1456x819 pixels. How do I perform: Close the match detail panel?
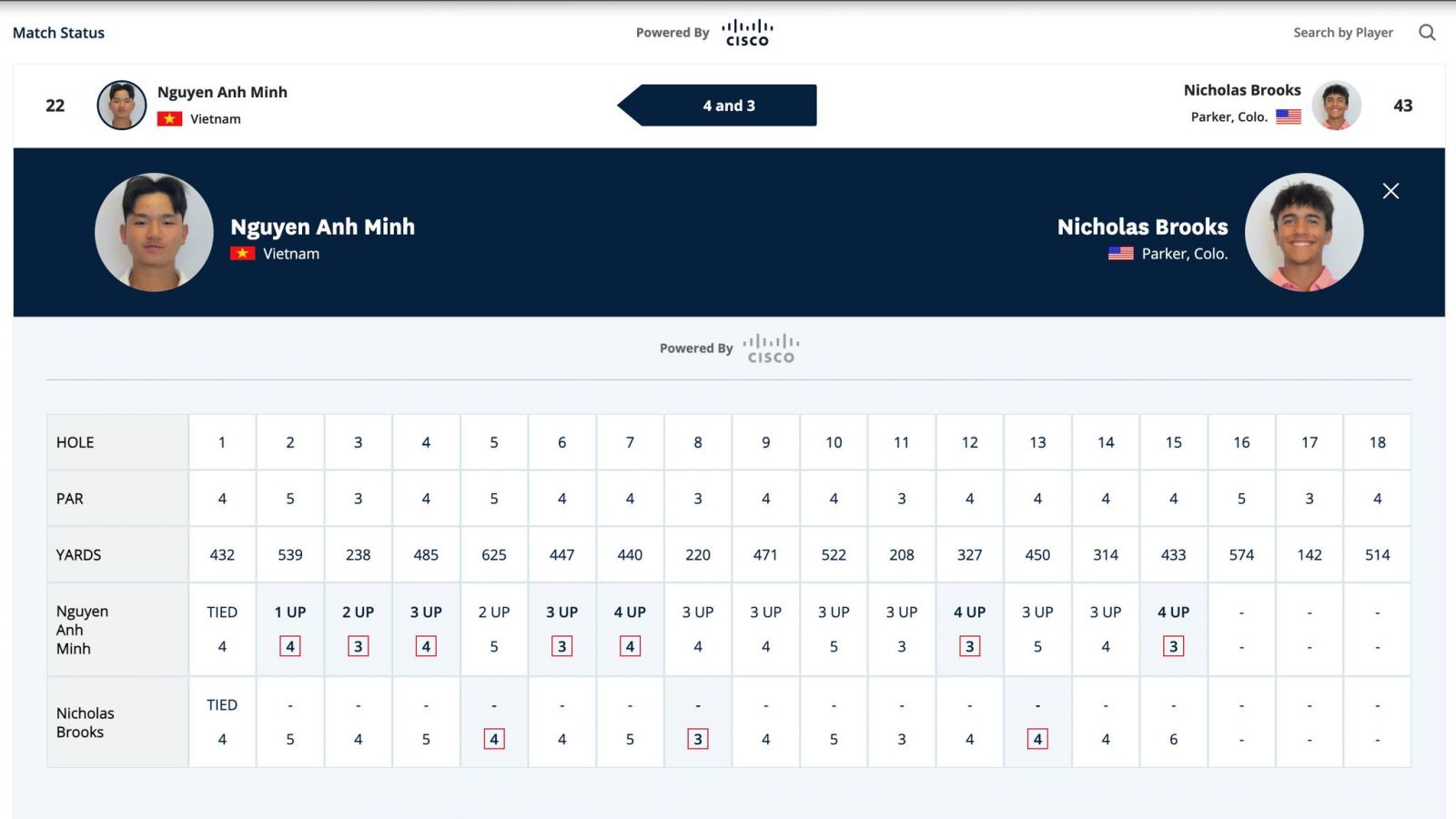tap(1390, 191)
